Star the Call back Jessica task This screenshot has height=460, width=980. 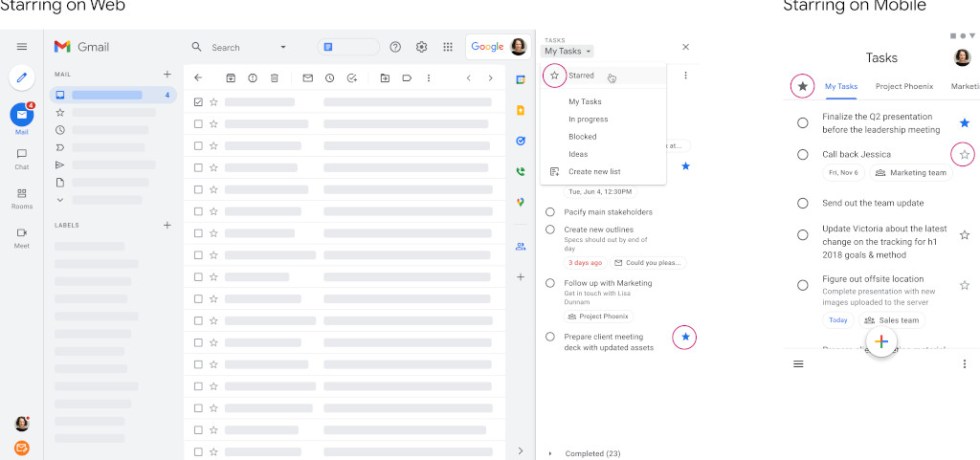pyautogui.click(x=964, y=154)
